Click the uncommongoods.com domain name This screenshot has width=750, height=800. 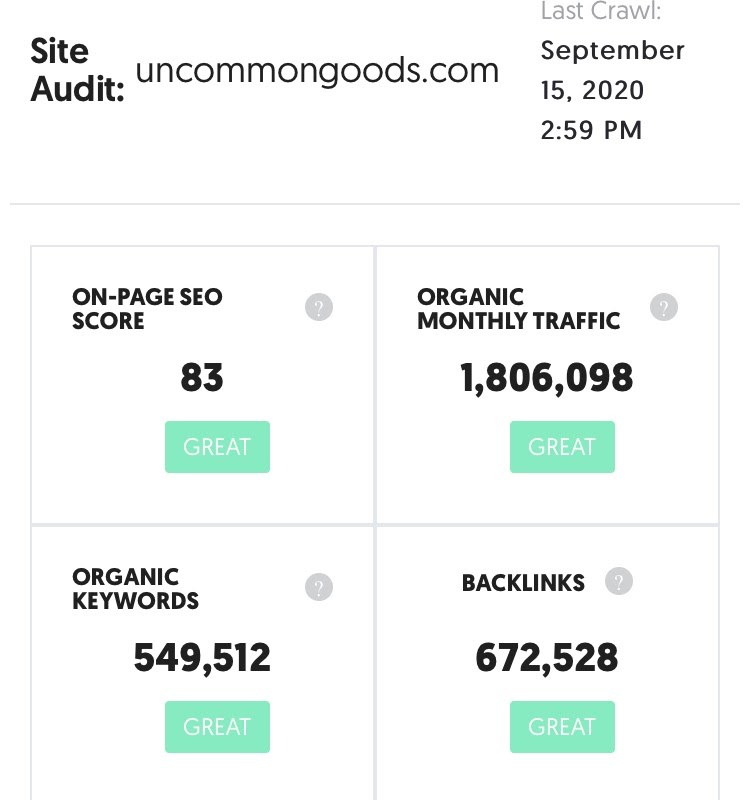[317, 71]
